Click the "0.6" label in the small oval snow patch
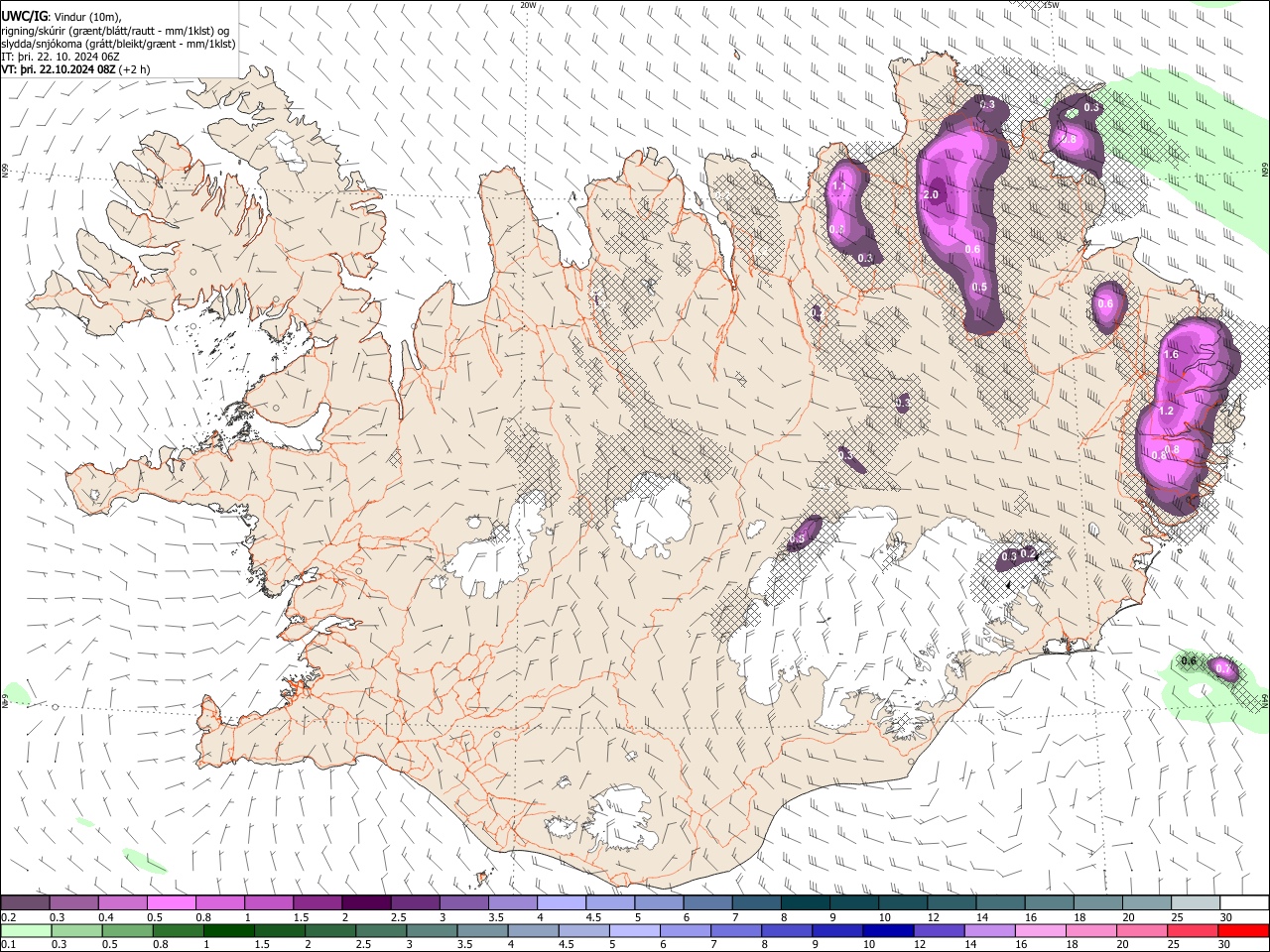The height and width of the screenshot is (952, 1270). 1106,303
